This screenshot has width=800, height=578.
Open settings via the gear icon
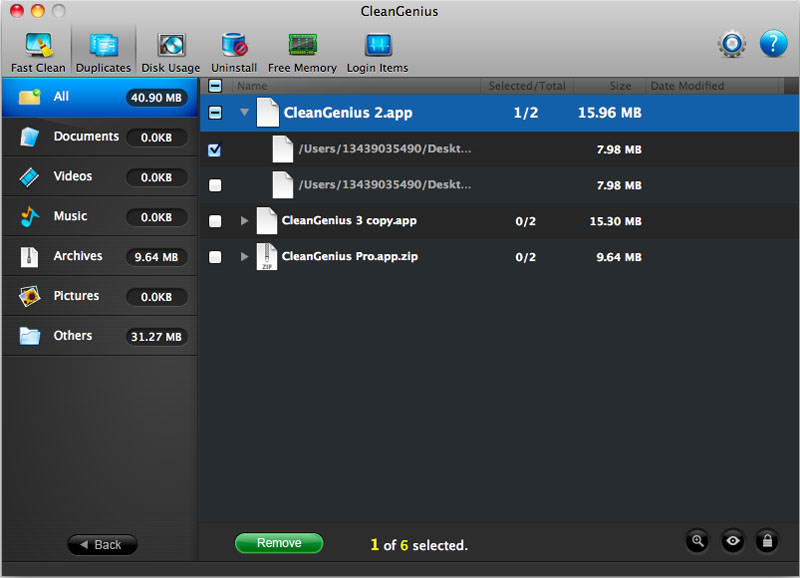pyautogui.click(x=732, y=44)
